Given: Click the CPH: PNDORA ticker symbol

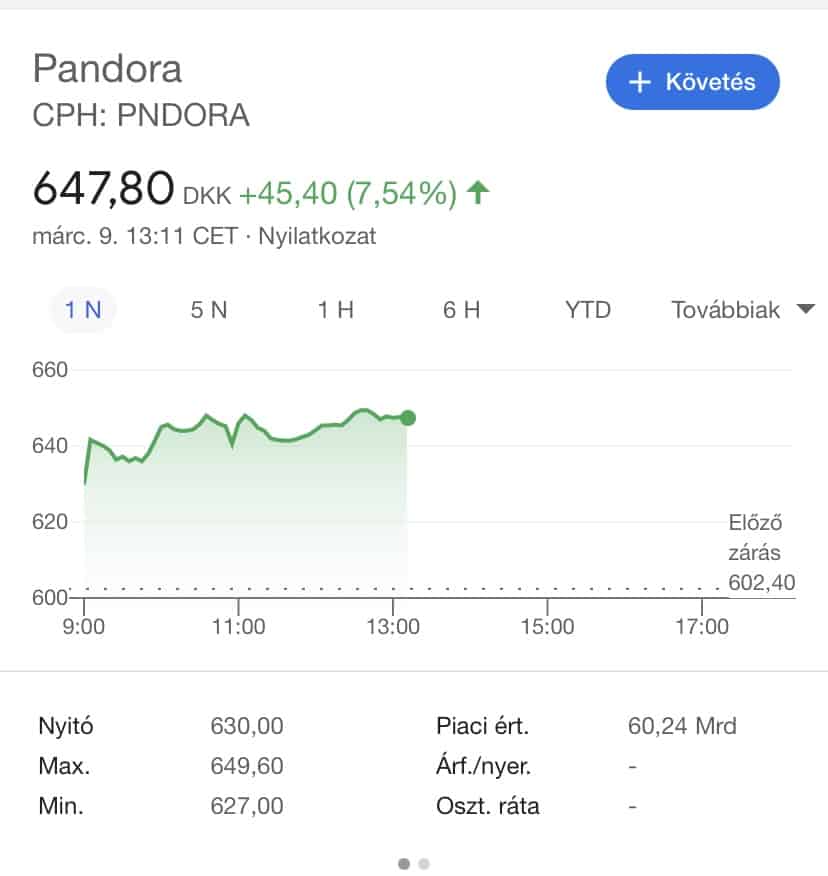Looking at the screenshot, I should (141, 116).
